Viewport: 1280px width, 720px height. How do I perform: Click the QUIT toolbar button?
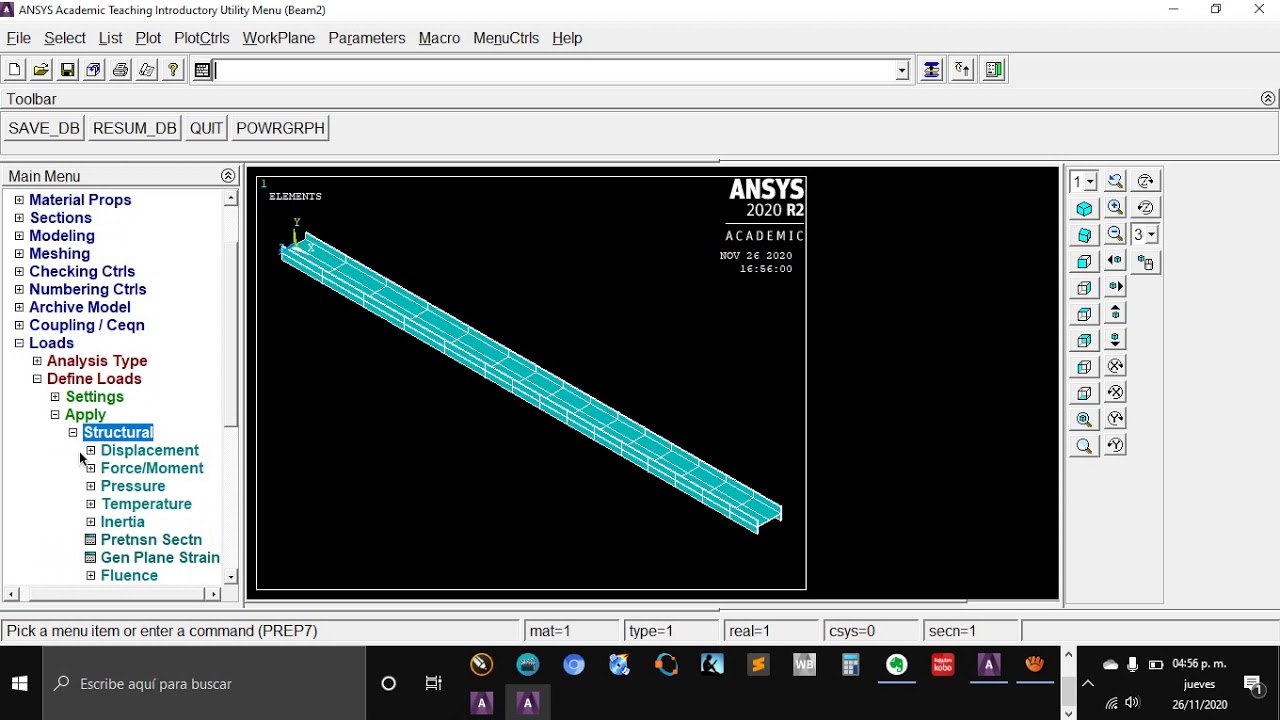point(206,128)
